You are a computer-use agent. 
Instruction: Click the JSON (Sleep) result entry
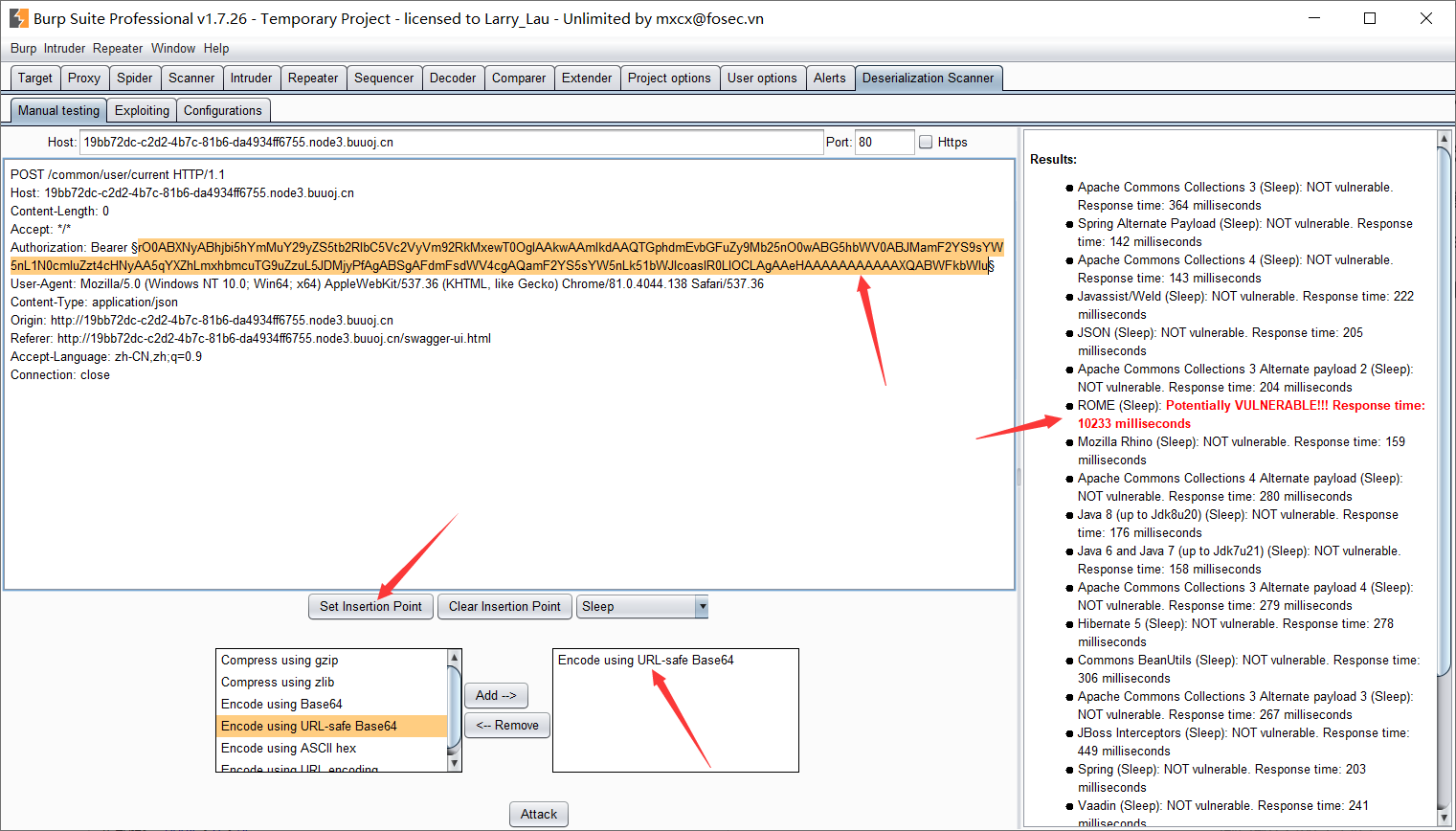click(x=1221, y=342)
